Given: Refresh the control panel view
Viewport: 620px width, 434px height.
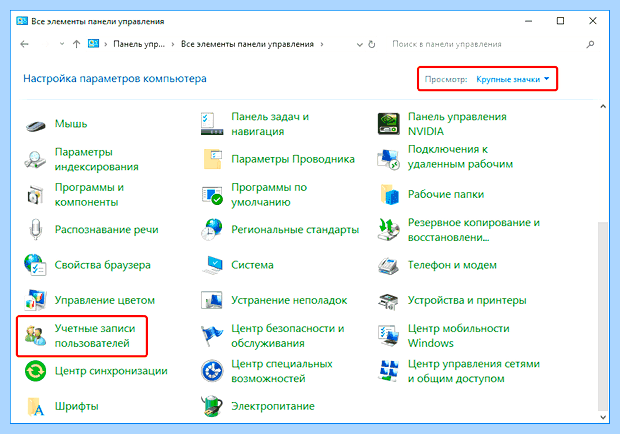Looking at the screenshot, I should pos(372,44).
